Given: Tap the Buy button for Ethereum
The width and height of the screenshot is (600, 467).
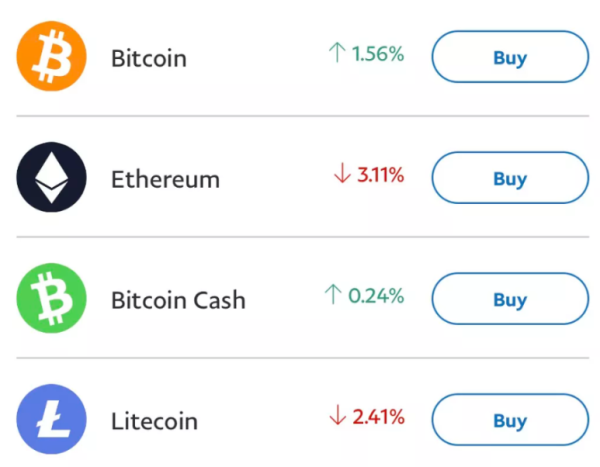Looking at the screenshot, I should (510, 178).
